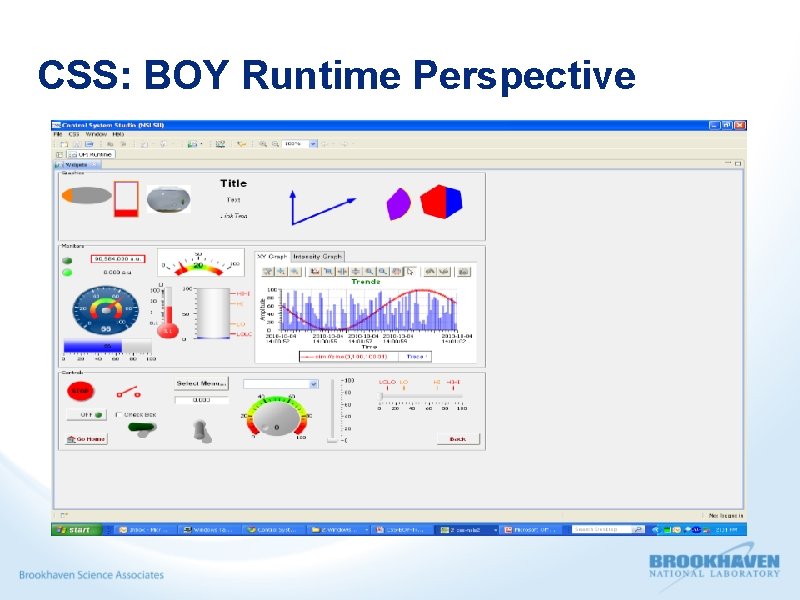Image resolution: width=800 pixels, height=600 pixels.
Task: Click the red-bordered rectangle shape
Action: click(126, 199)
